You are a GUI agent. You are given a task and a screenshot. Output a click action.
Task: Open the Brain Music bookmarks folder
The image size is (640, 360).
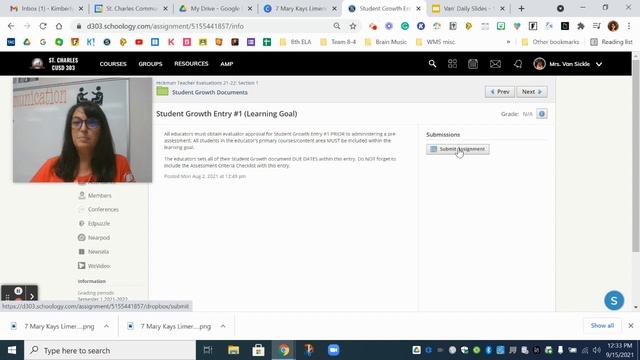386,42
